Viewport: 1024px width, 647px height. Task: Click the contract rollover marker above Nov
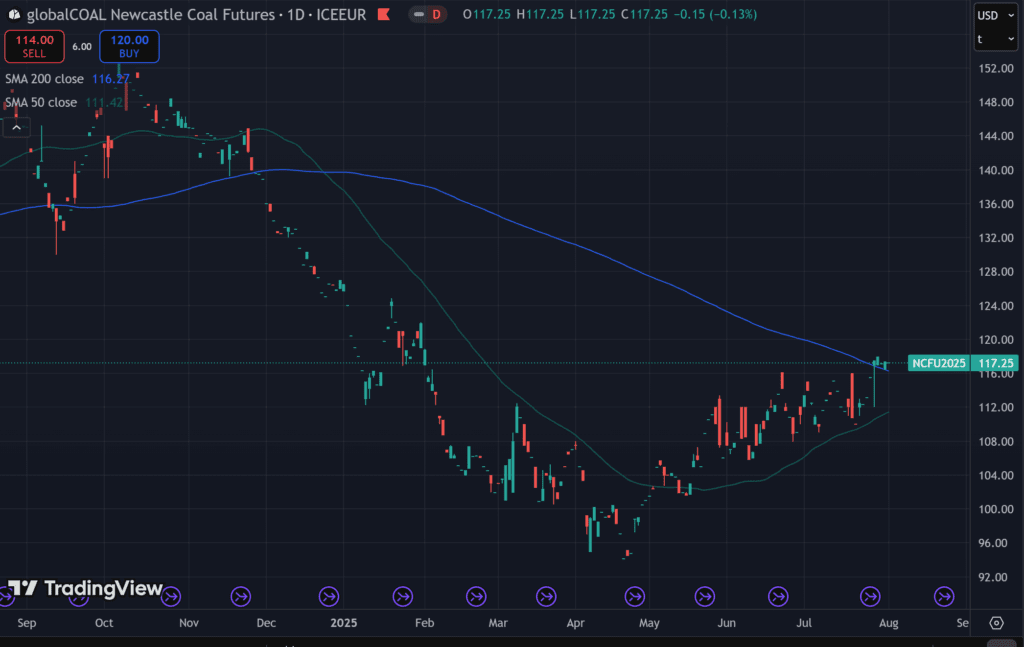pos(171,597)
